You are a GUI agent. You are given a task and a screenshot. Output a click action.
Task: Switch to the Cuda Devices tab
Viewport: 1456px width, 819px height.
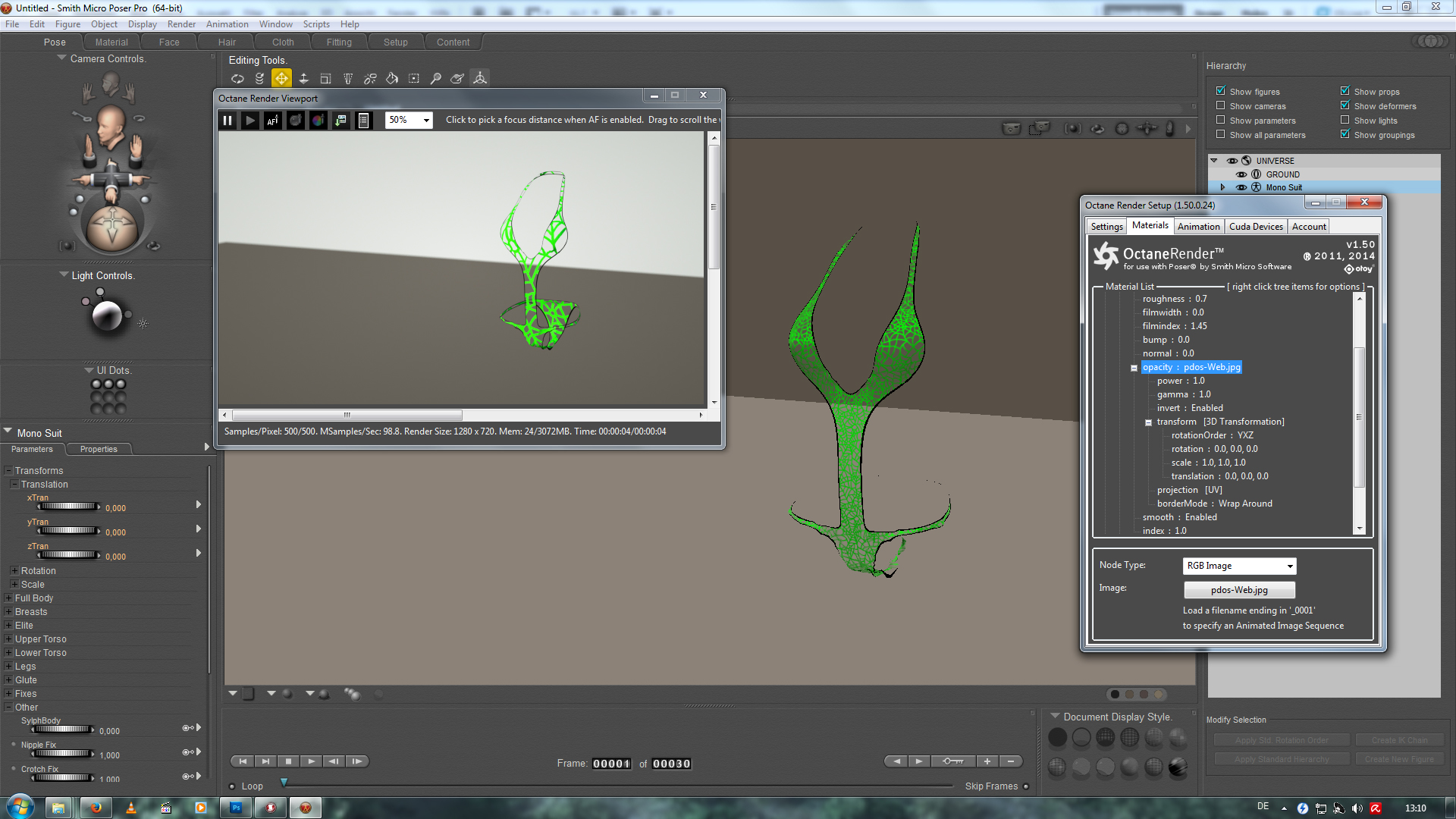coord(1256,227)
